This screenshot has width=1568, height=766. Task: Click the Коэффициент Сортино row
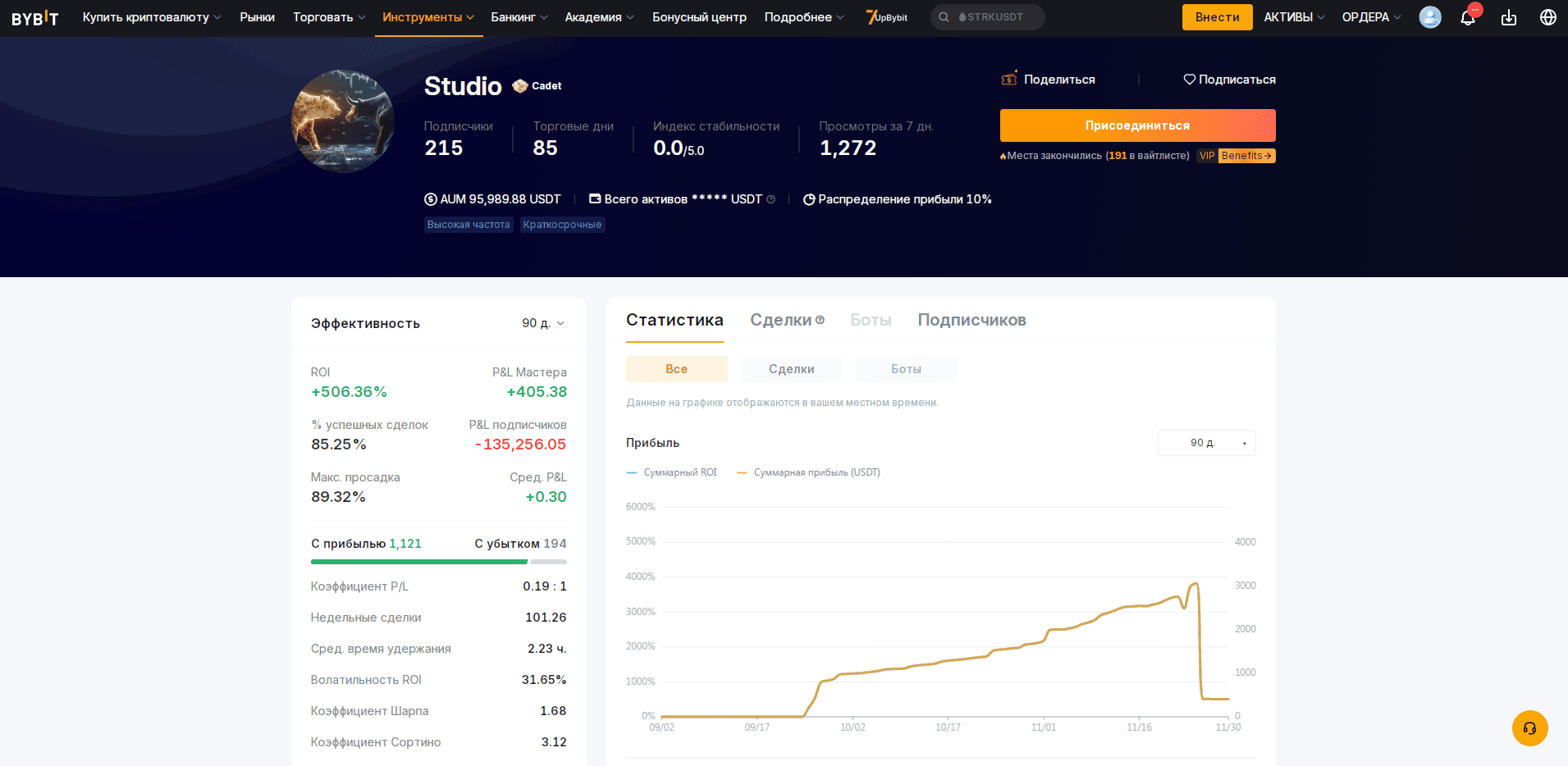click(x=438, y=742)
